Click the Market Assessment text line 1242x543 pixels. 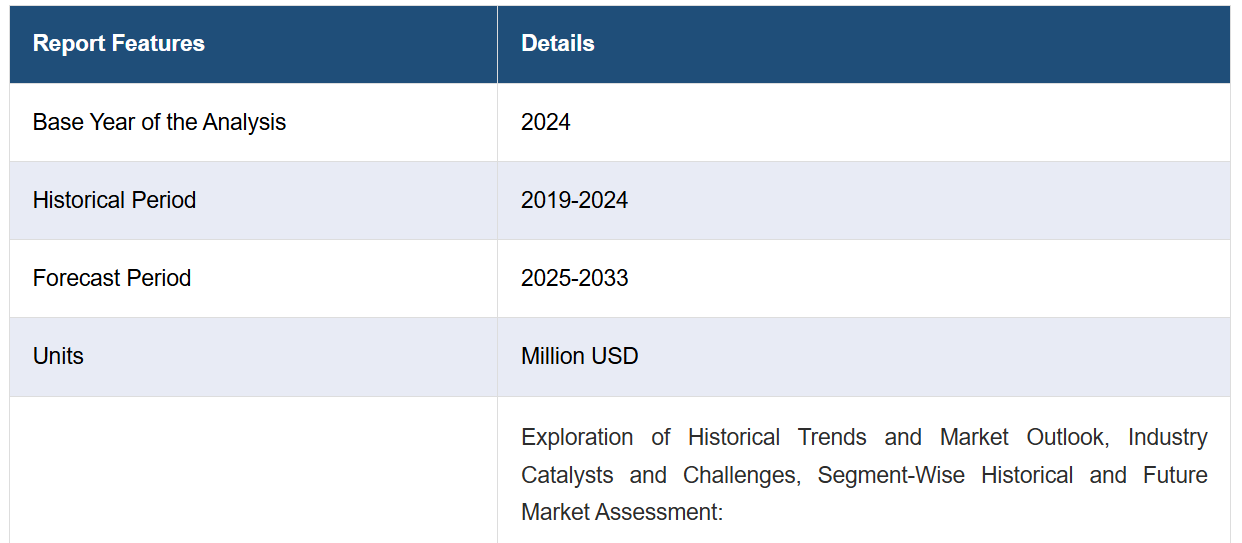tap(621, 513)
